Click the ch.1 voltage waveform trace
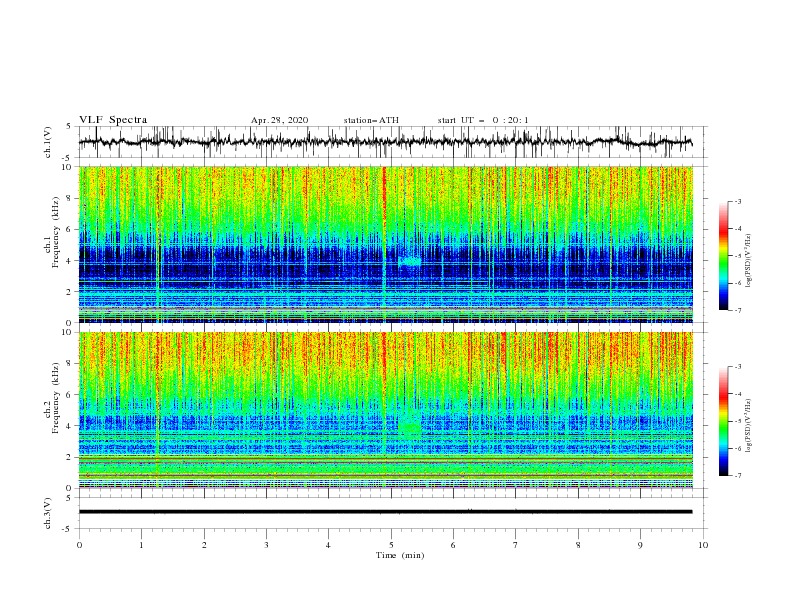The width and height of the screenshot is (792, 612). click(x=385, y=142)
